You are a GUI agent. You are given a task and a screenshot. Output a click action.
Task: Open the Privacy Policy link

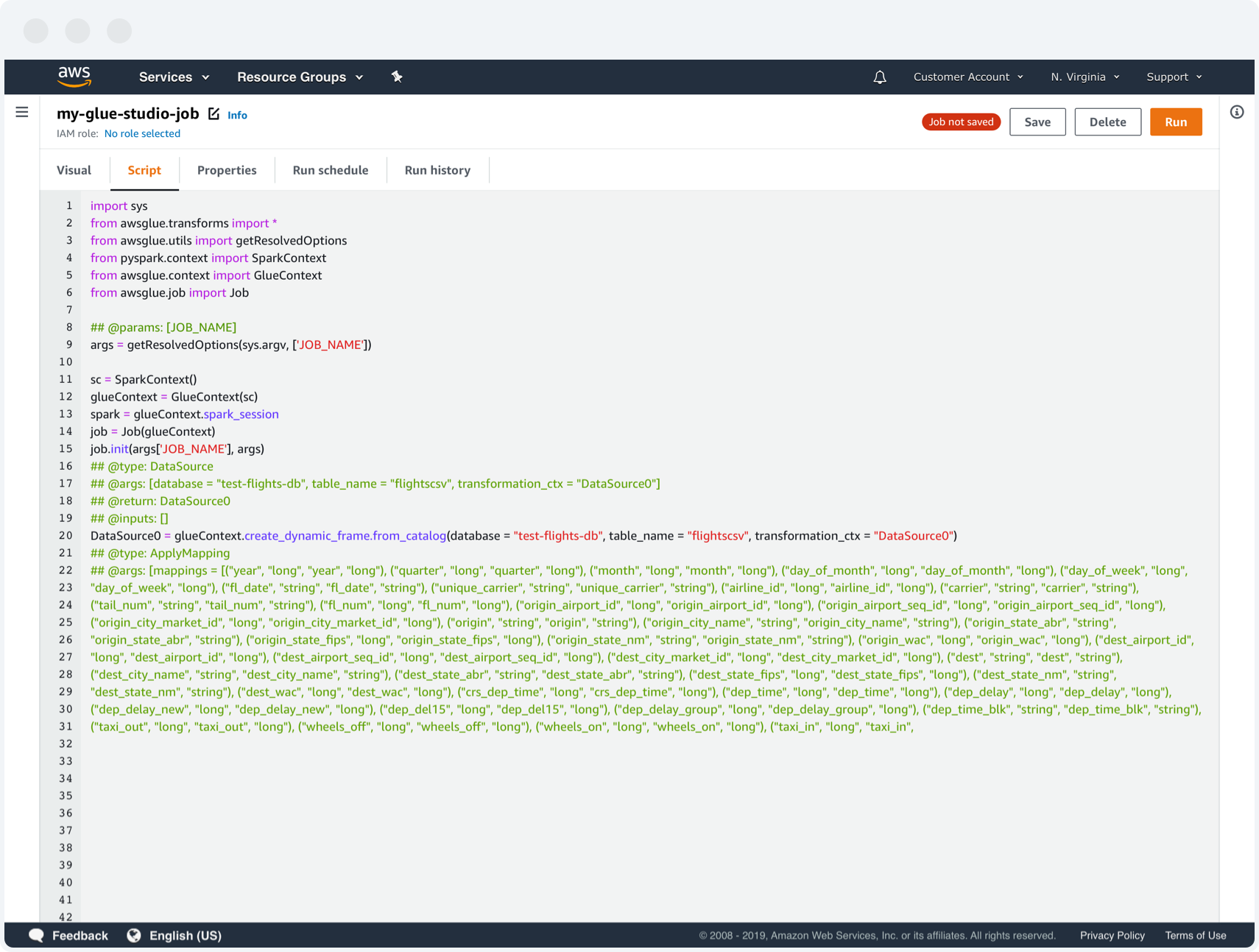tap(1112, 935)
